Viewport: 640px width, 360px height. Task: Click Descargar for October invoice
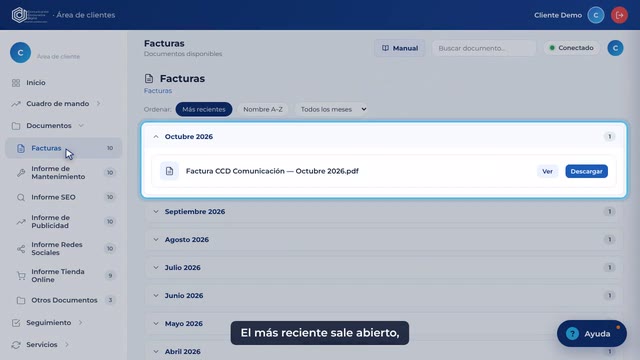(x=587, y=171)
